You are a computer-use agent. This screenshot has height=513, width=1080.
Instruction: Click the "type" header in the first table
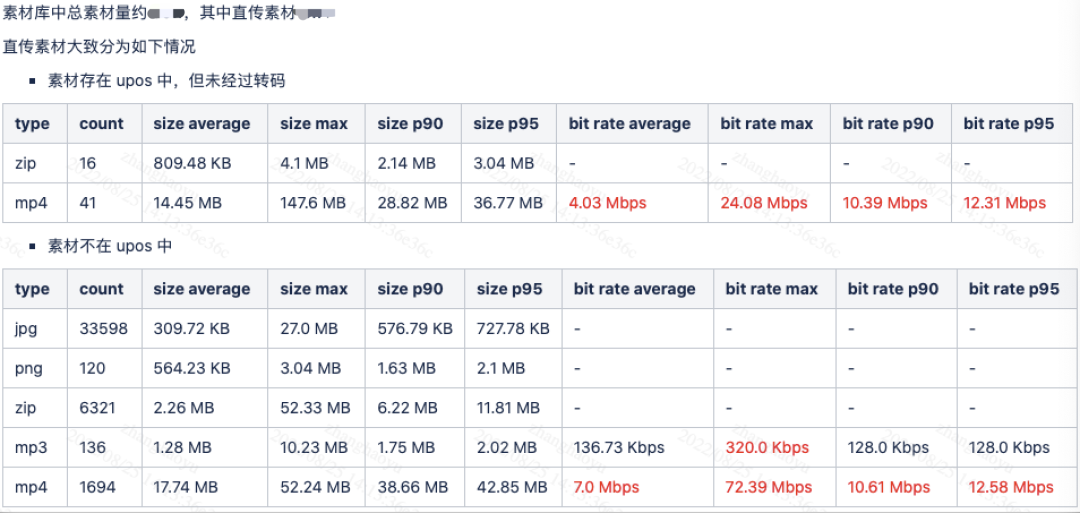click(x=33, y=124)
